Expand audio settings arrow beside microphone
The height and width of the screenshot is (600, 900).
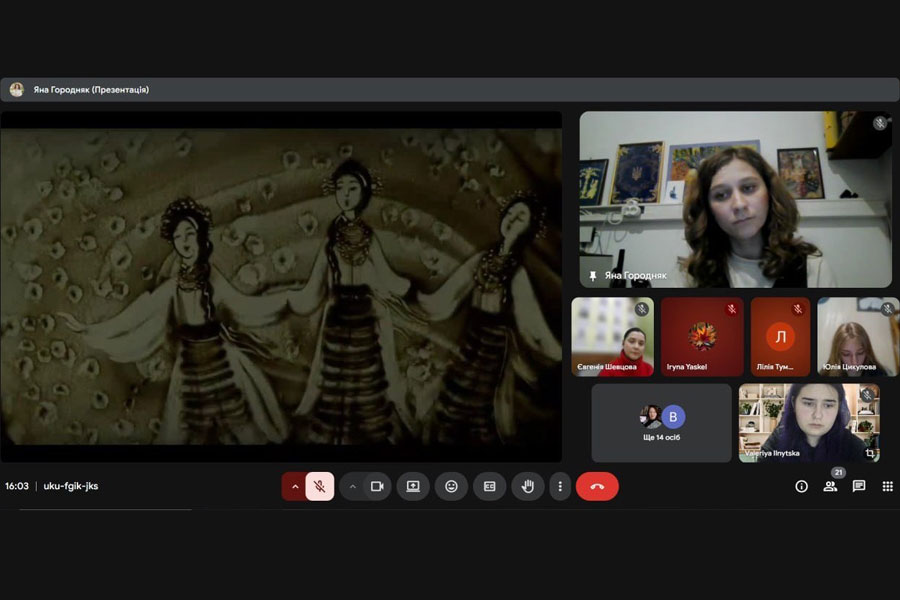click(x=295, y=486)
